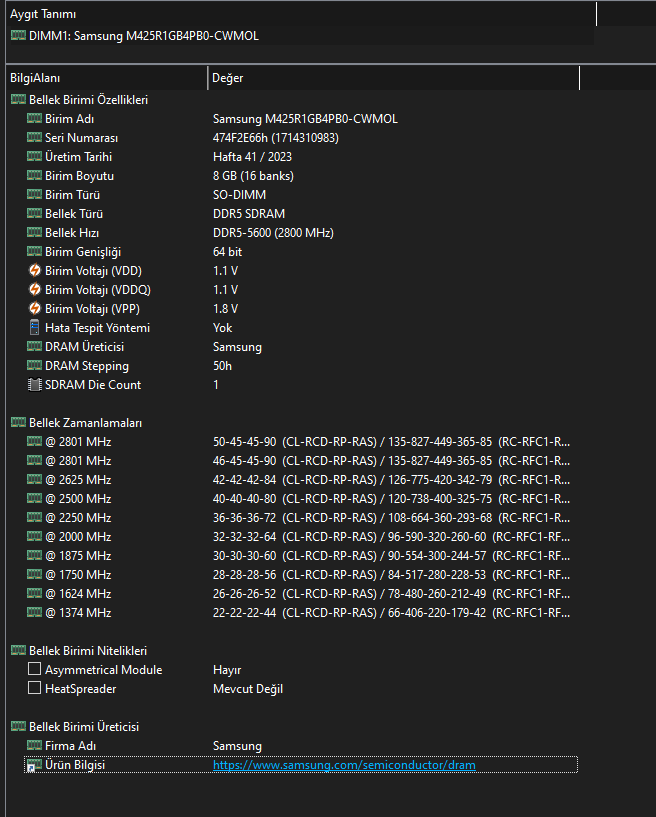The height and width of the screenshot is (817, 656).
Task: Click the Birim Adı value Samsung M425R1GB4PB0-CWMOL
Action: 305,119
